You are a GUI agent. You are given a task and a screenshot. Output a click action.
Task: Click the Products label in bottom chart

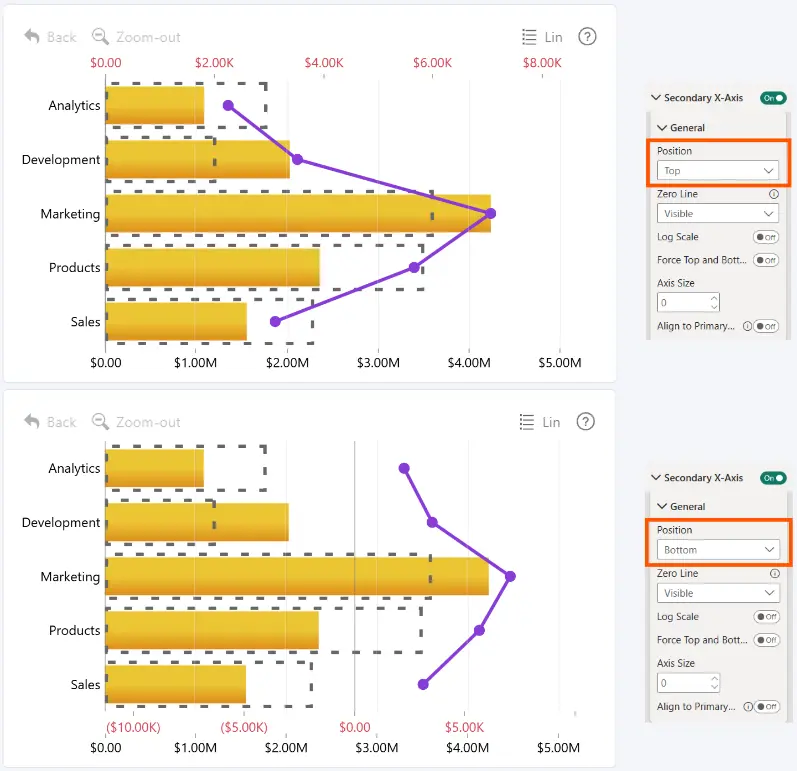(x=75, y=630)
